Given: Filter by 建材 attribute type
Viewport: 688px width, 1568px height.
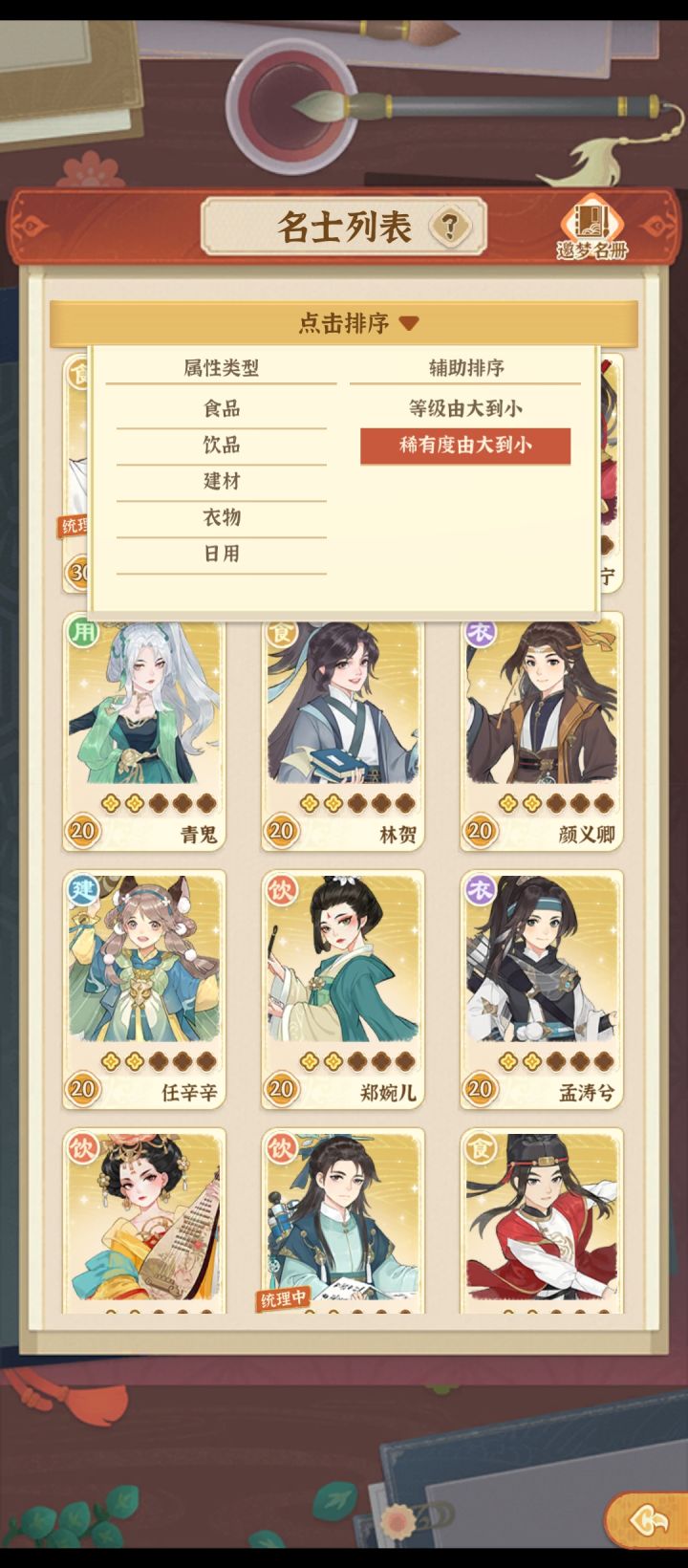Looking at the screenshot, I should tap(222, 482).
